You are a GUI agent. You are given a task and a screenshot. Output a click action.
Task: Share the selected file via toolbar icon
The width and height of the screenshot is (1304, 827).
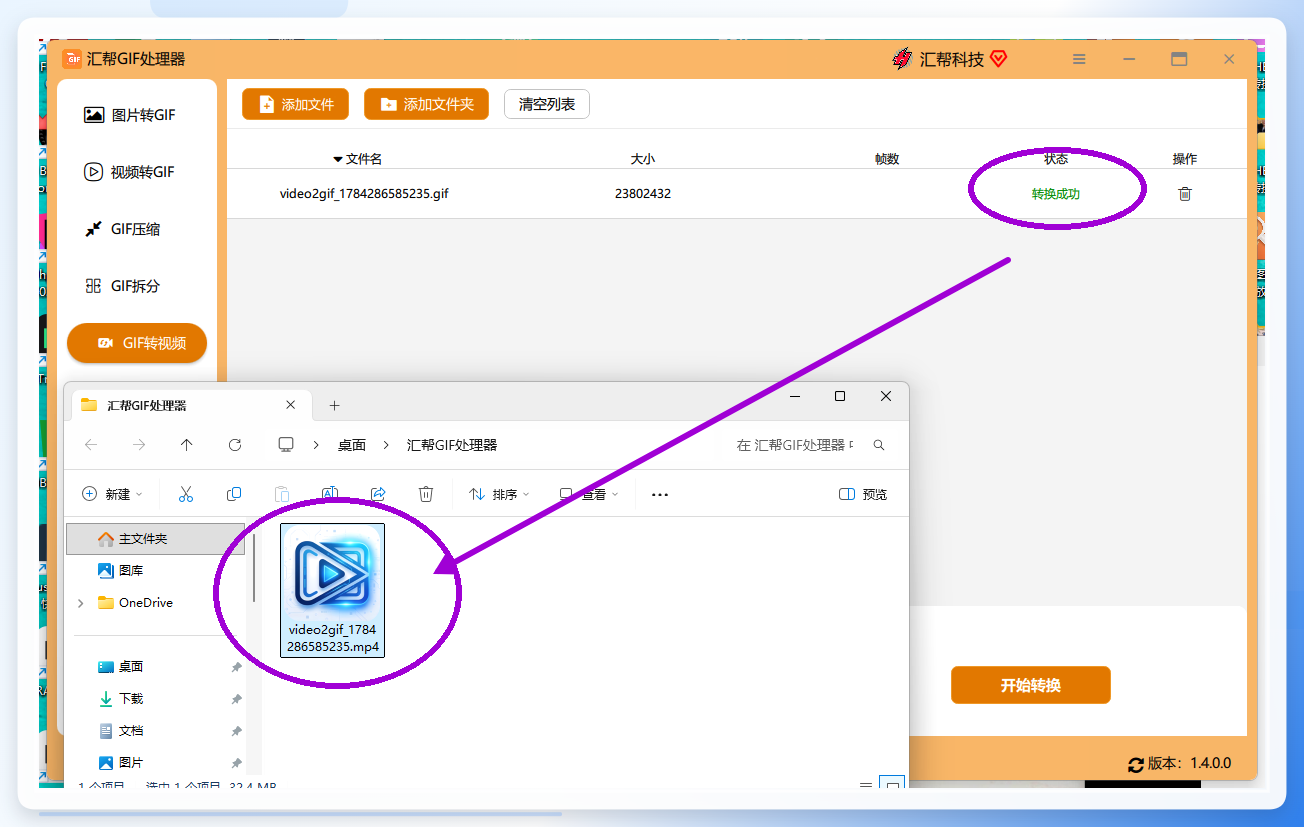coord(378,494)
